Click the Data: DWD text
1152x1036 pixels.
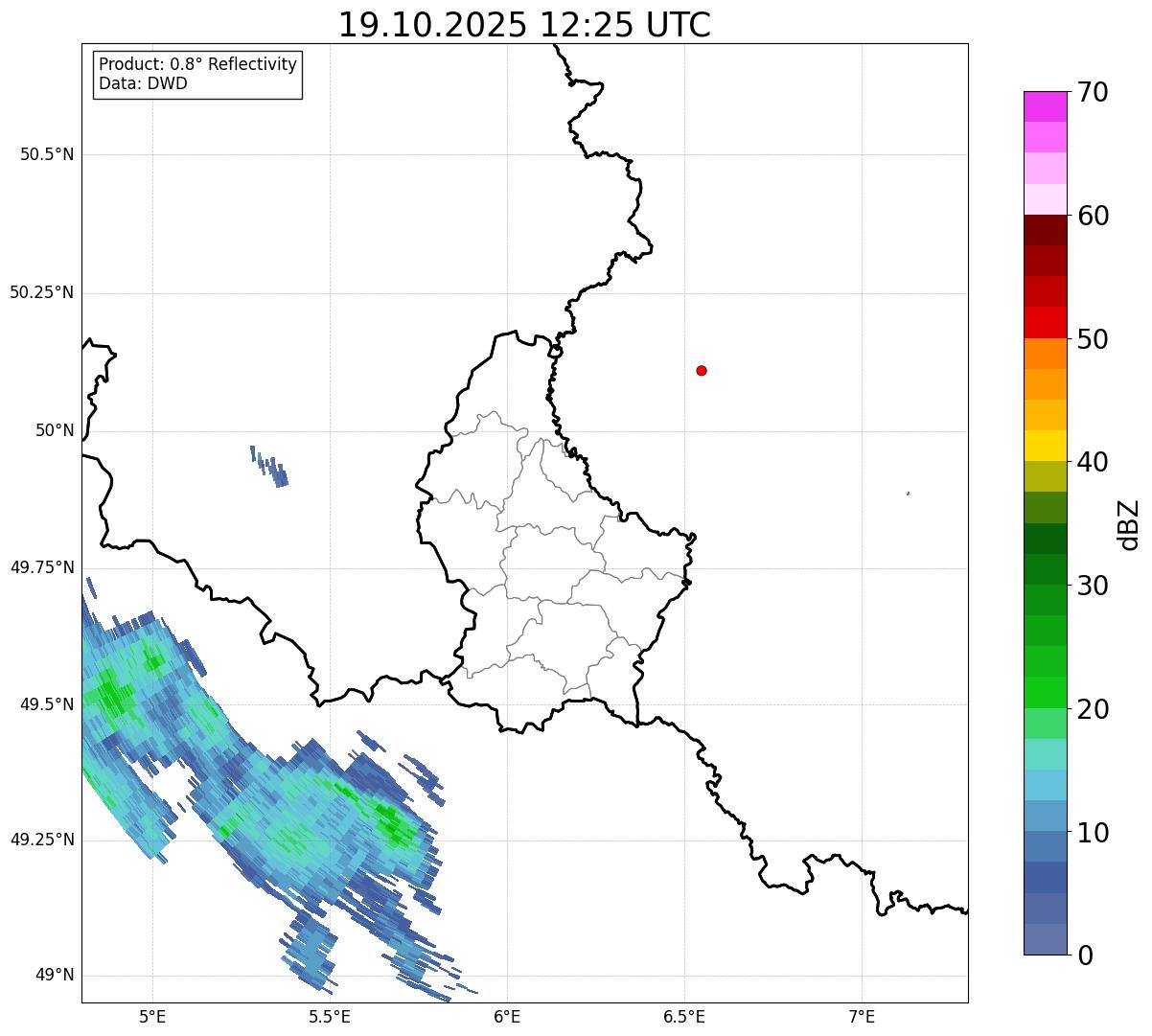(x=143, y=83)
